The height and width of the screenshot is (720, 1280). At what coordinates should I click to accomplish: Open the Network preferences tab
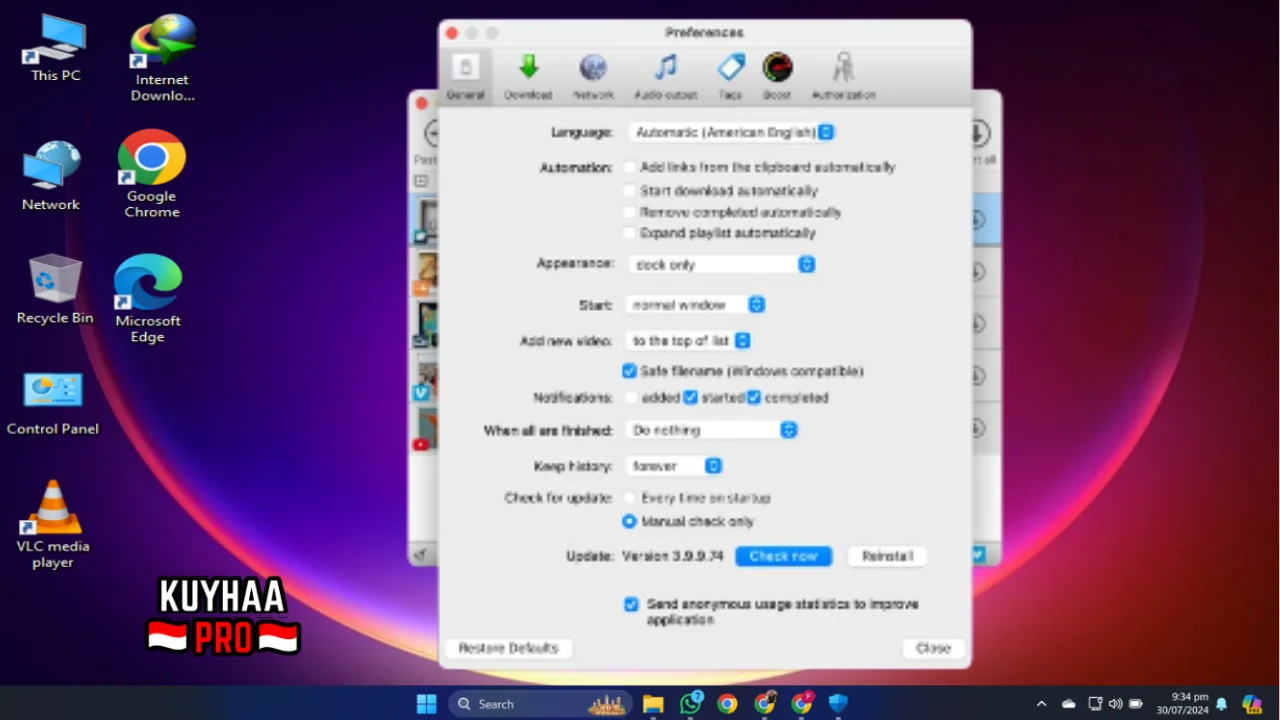(593, 77)
